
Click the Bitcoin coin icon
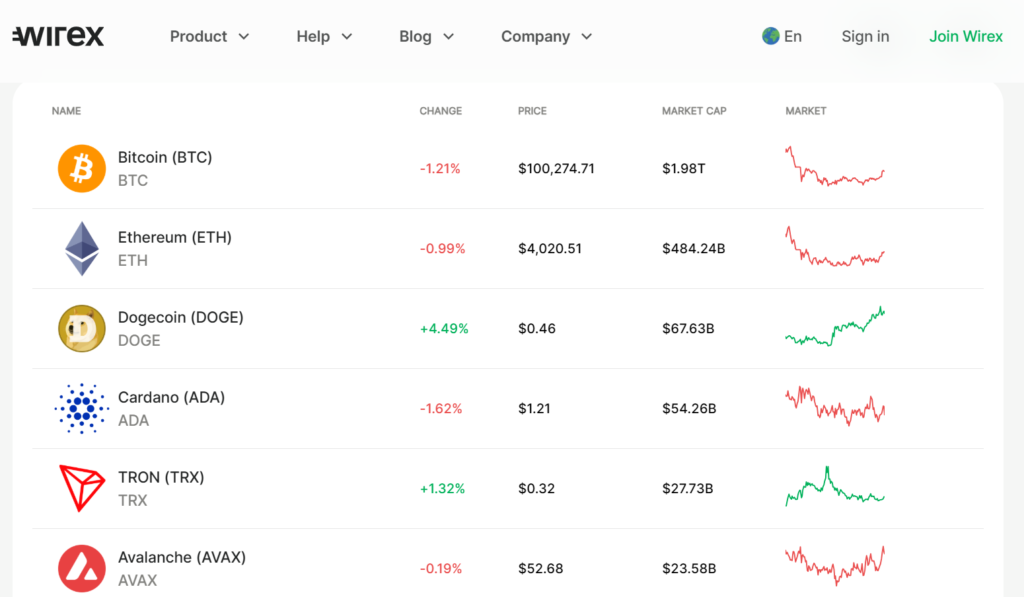tap(82, 169)
